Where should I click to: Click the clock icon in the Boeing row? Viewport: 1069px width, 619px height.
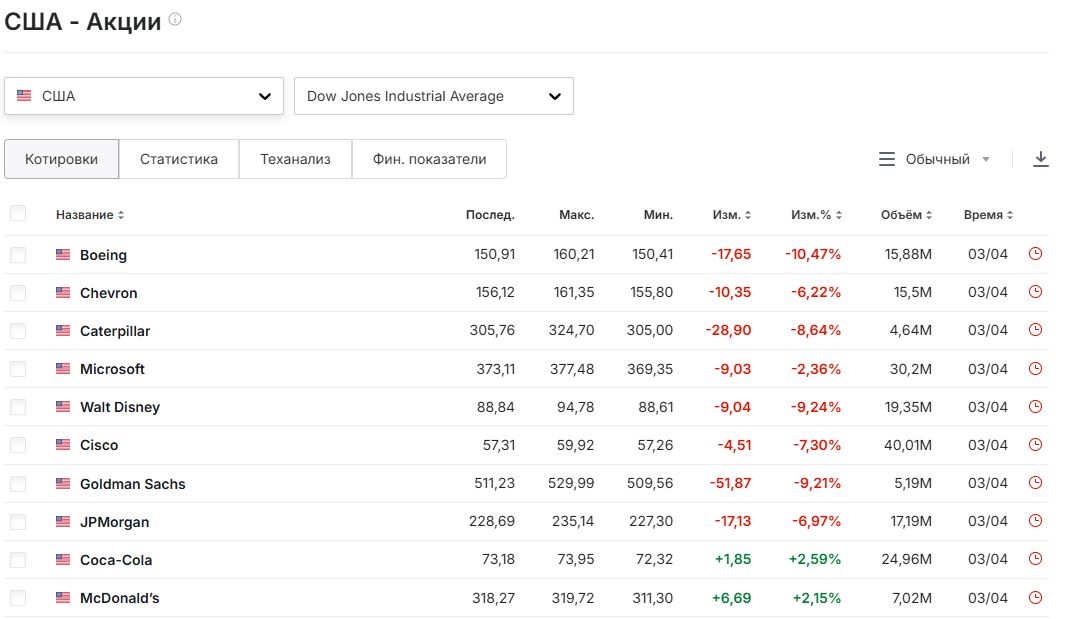coord(1035,254)
